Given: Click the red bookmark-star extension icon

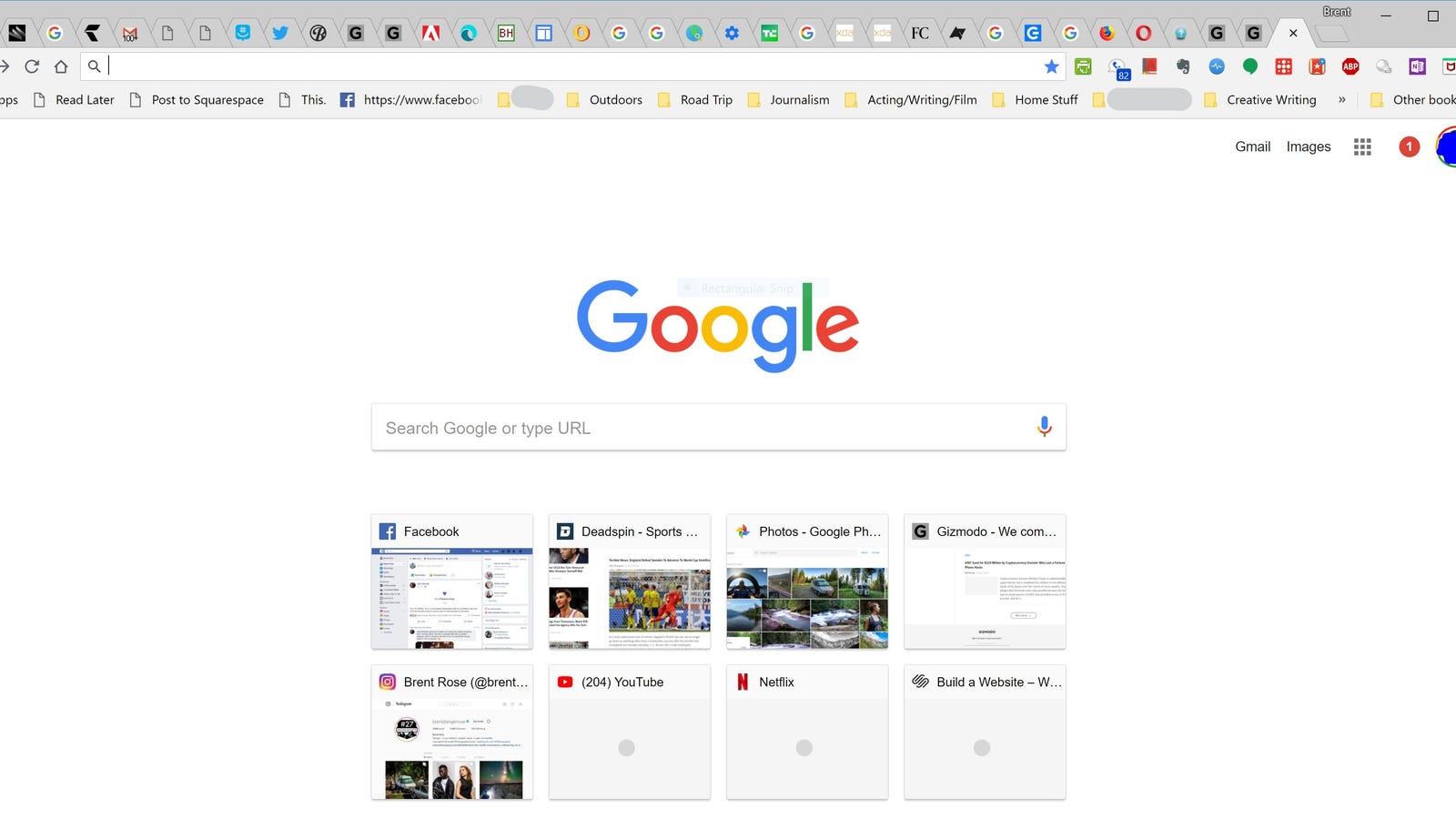Looking at the screenshot, I should [x=1317, y=66].
